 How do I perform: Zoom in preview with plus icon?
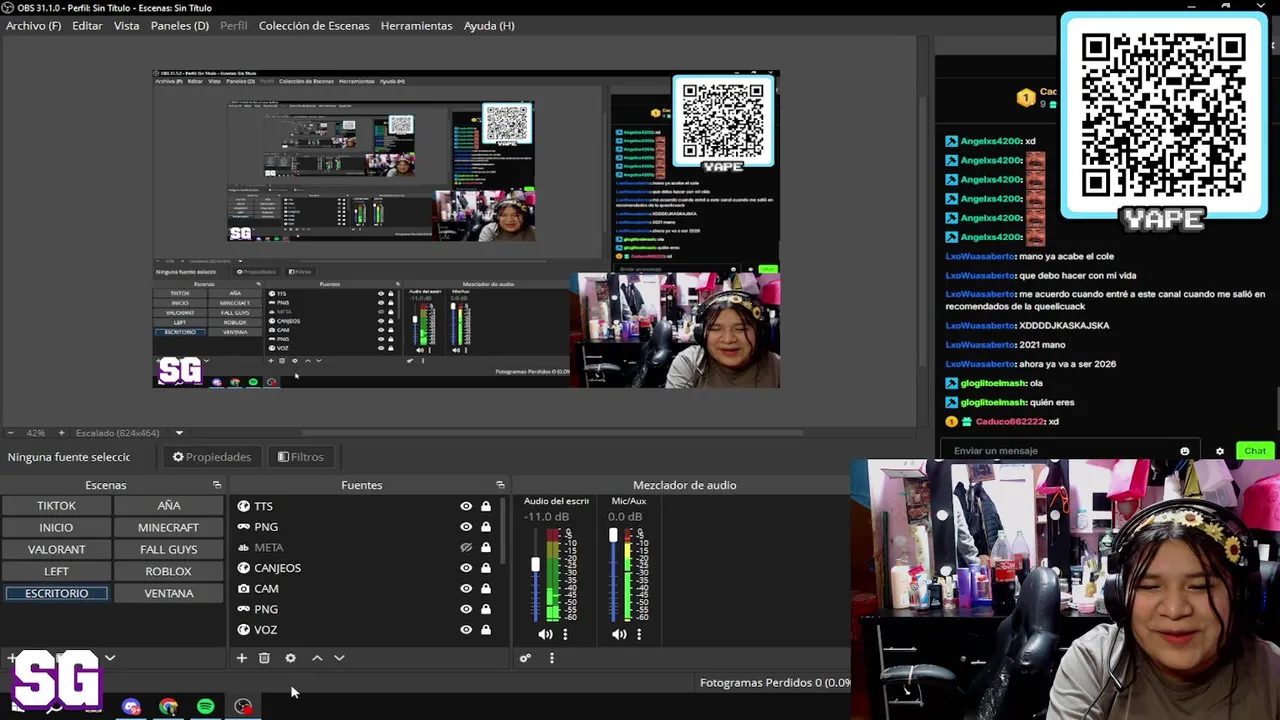coord(61,433)
